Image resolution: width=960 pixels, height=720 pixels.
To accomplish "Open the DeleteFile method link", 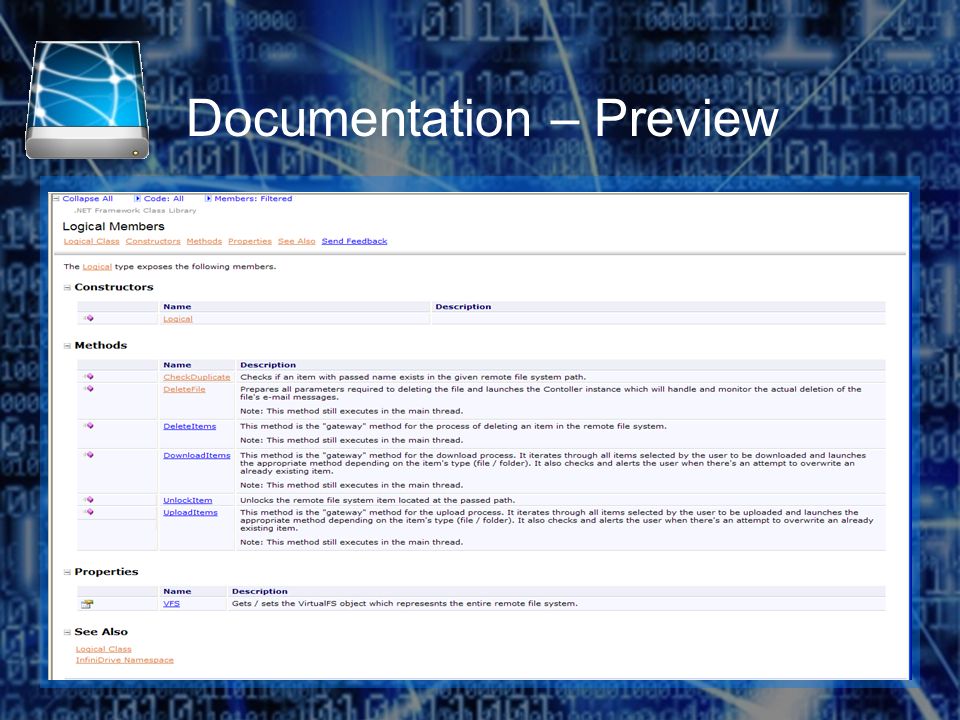I will (184, 389).
